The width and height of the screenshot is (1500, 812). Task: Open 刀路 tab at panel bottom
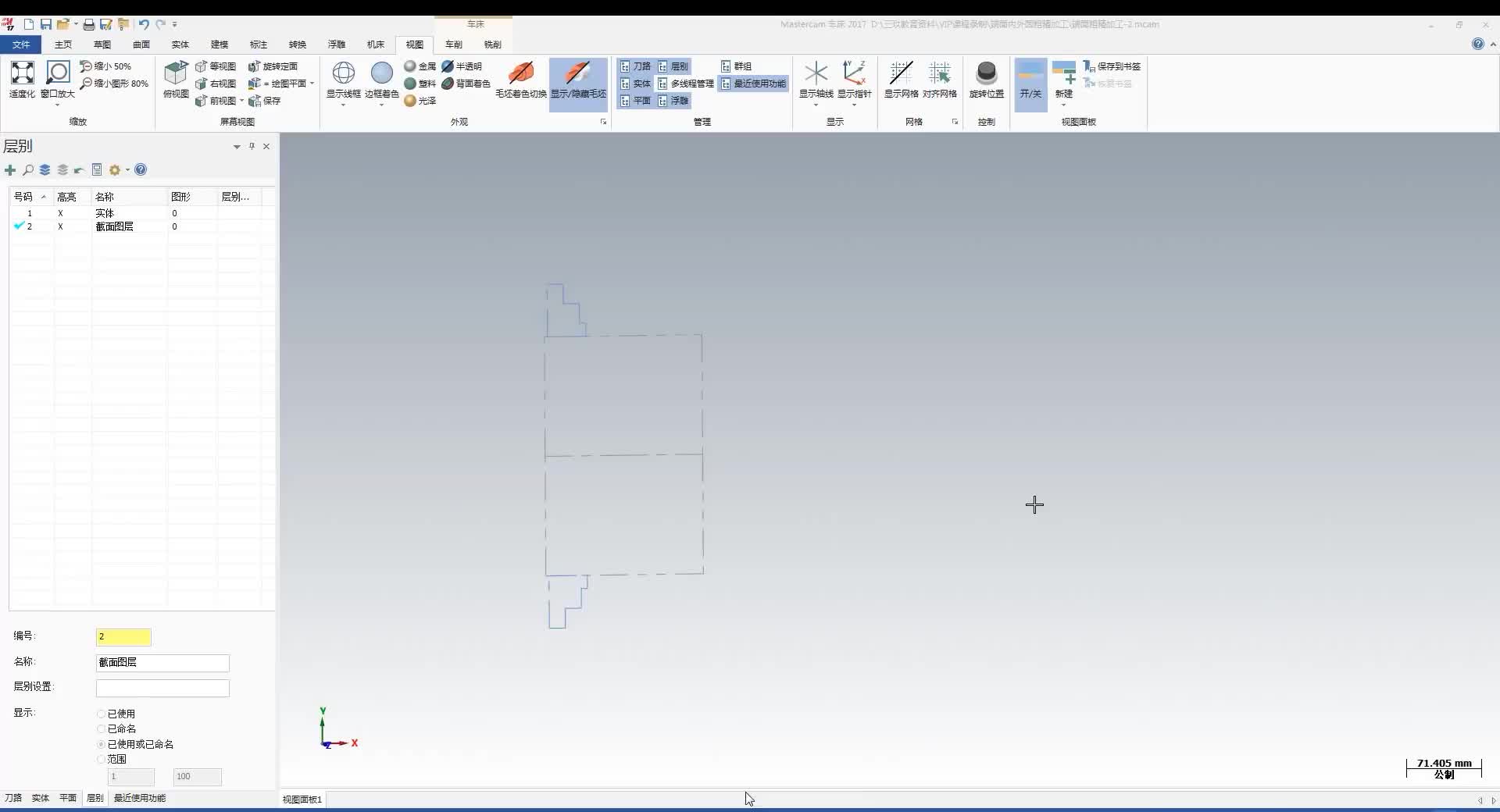click(x=13, y=798)
